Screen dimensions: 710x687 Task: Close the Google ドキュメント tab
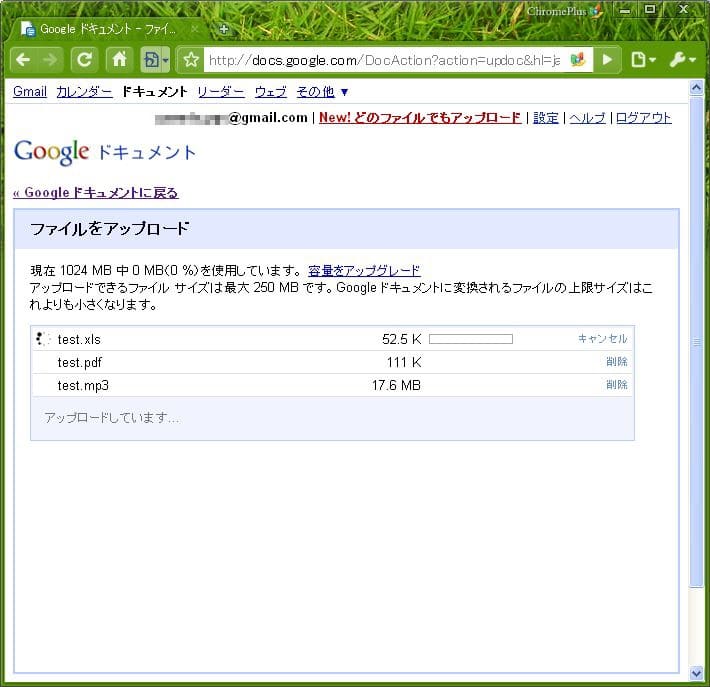tap(195, 29)
